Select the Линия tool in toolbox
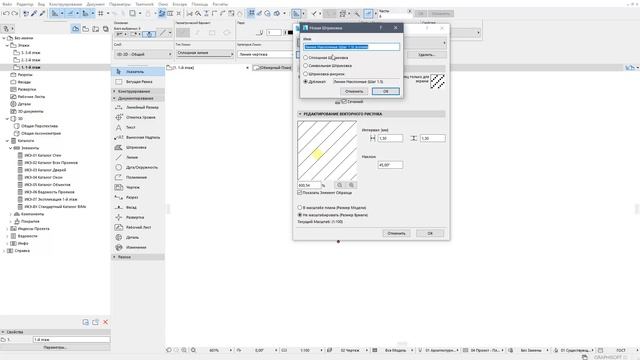This screenshot has height=360, width=640. pos(138,157)
